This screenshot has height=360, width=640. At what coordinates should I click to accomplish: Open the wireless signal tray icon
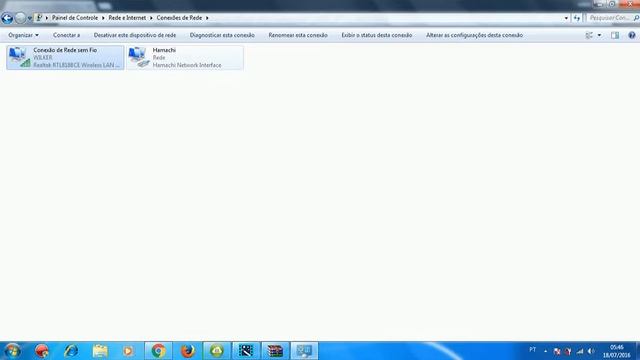pyautogui.click(x=580, y=351)
